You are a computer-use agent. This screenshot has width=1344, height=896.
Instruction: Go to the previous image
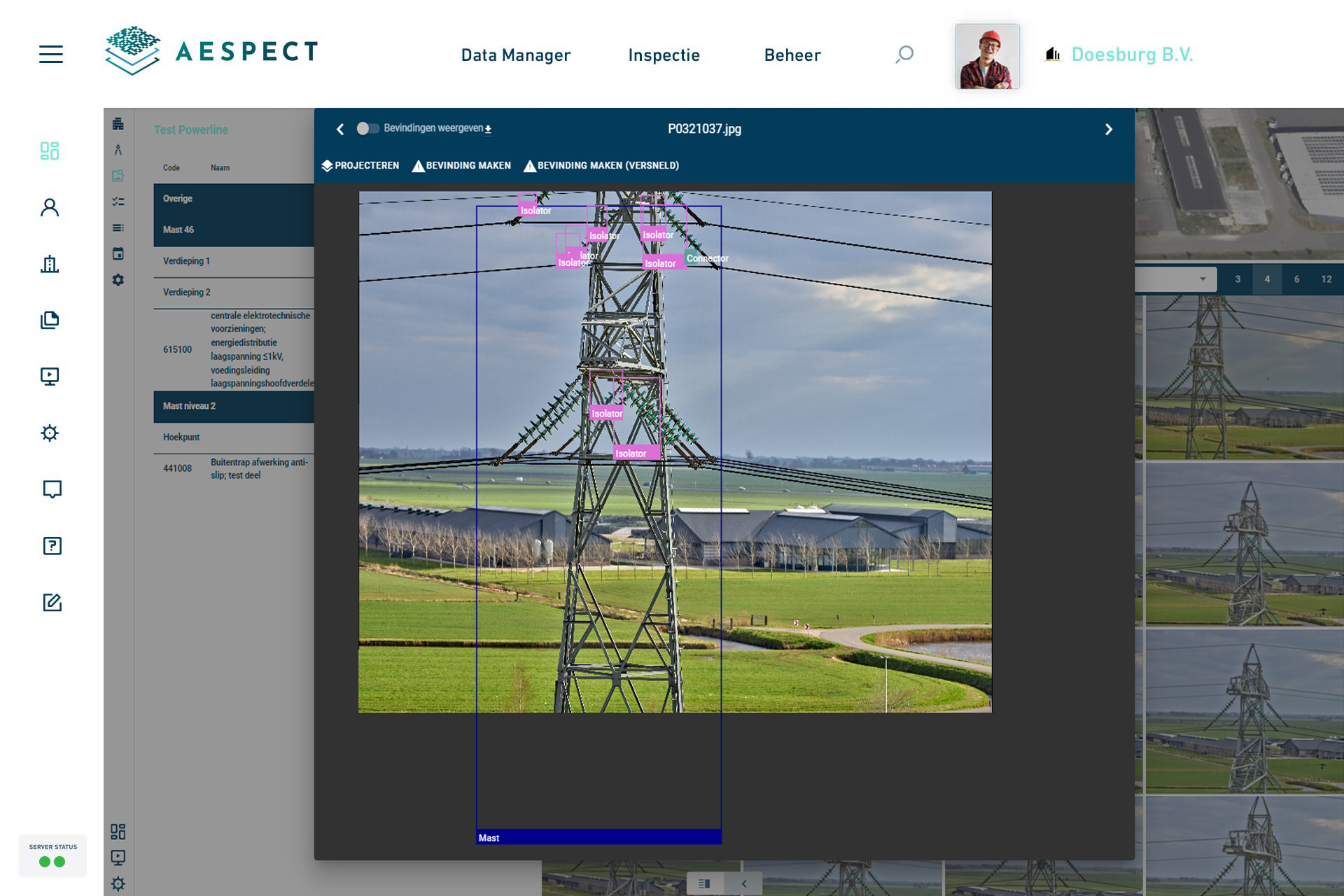click(x=340, y=129)
